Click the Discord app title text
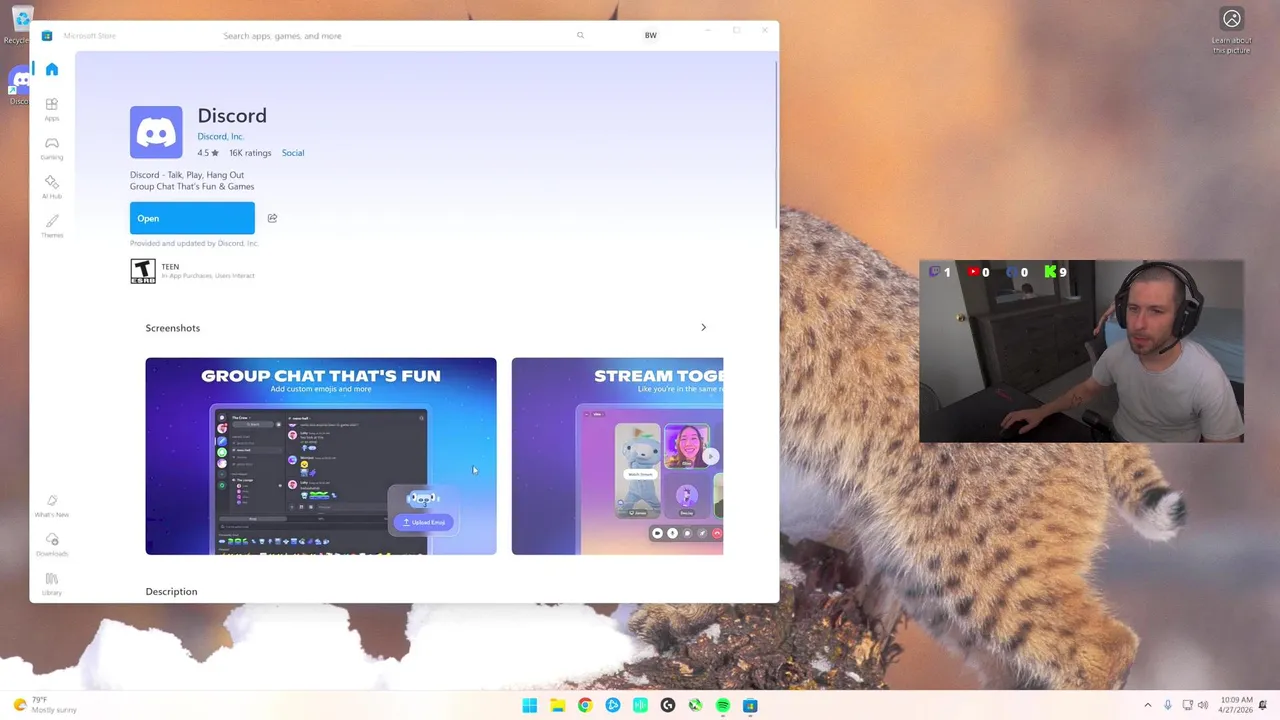 pos(232,116)
